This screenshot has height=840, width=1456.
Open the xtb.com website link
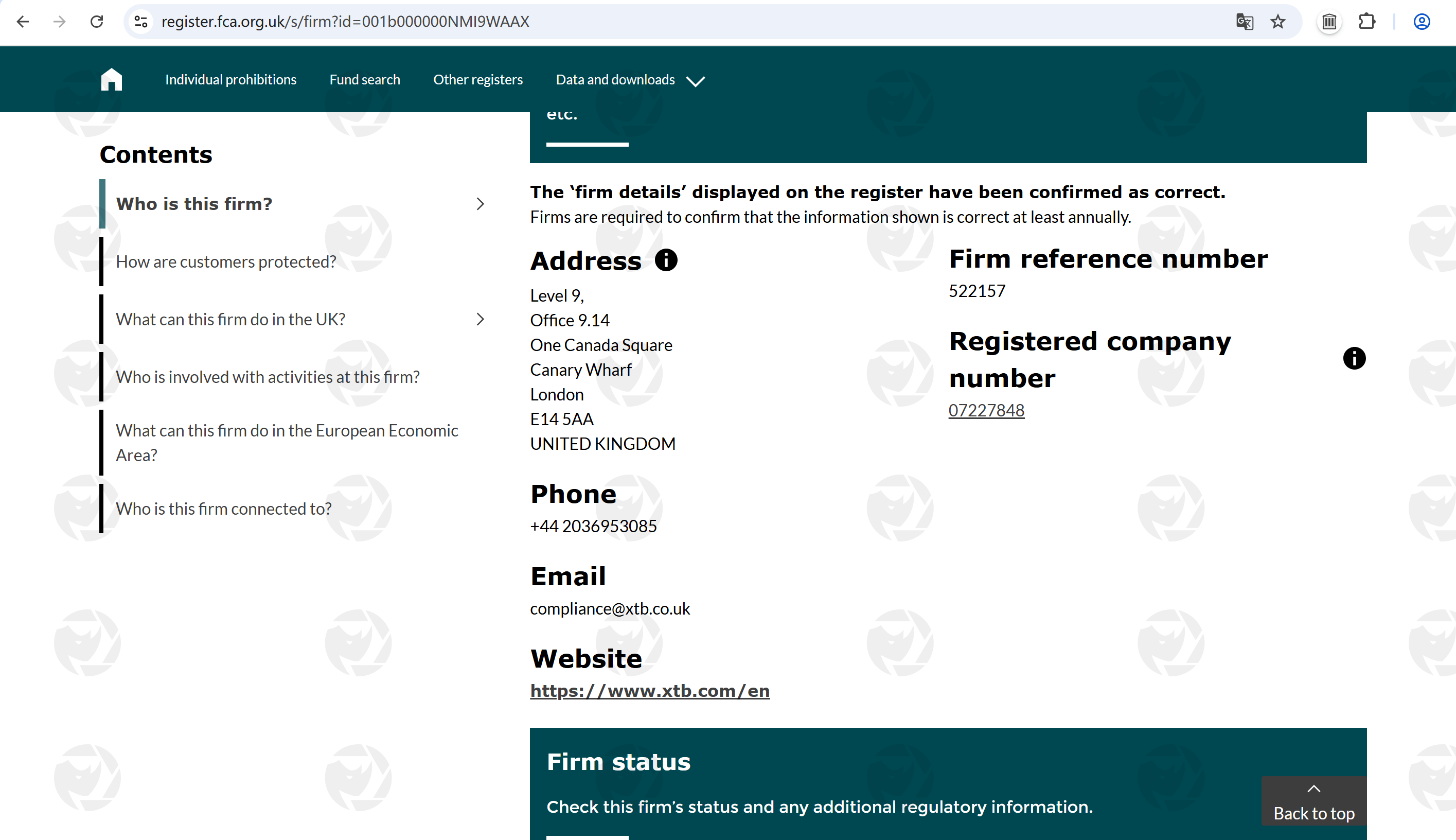click(x=650, y=691)
